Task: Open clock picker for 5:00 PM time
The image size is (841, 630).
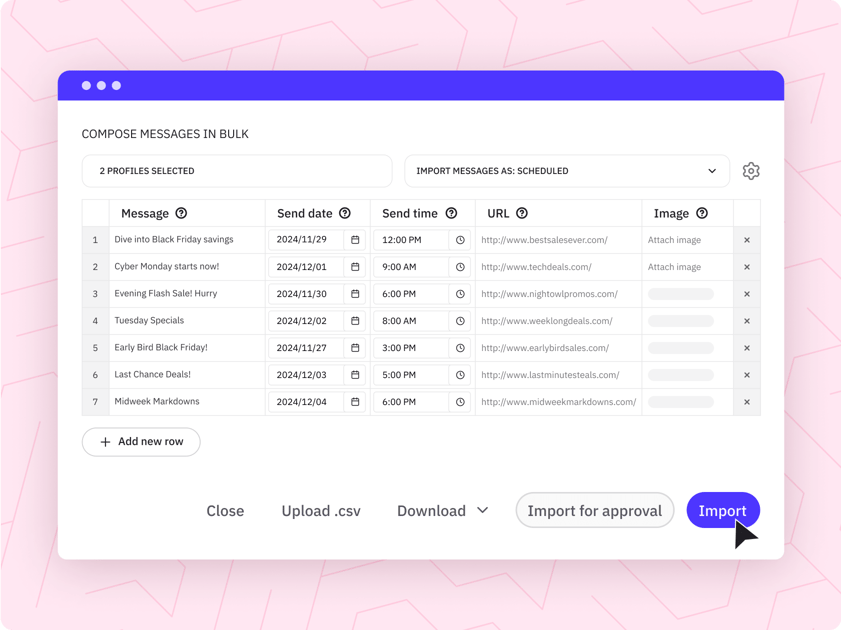Action: pos(460,375)
